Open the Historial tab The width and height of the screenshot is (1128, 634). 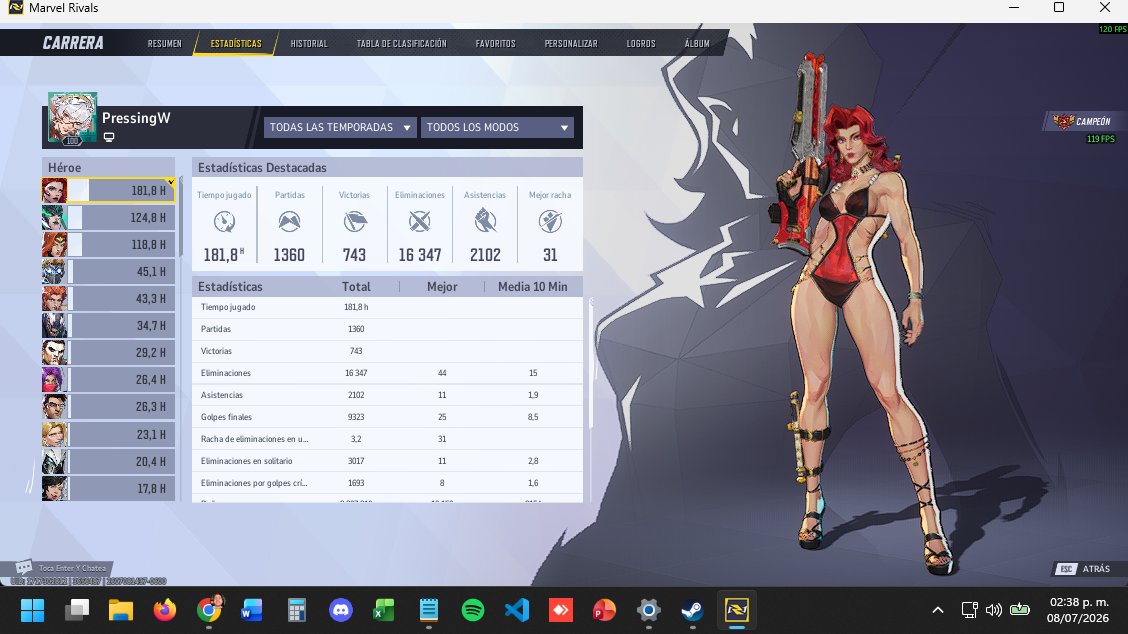(309, 44)
